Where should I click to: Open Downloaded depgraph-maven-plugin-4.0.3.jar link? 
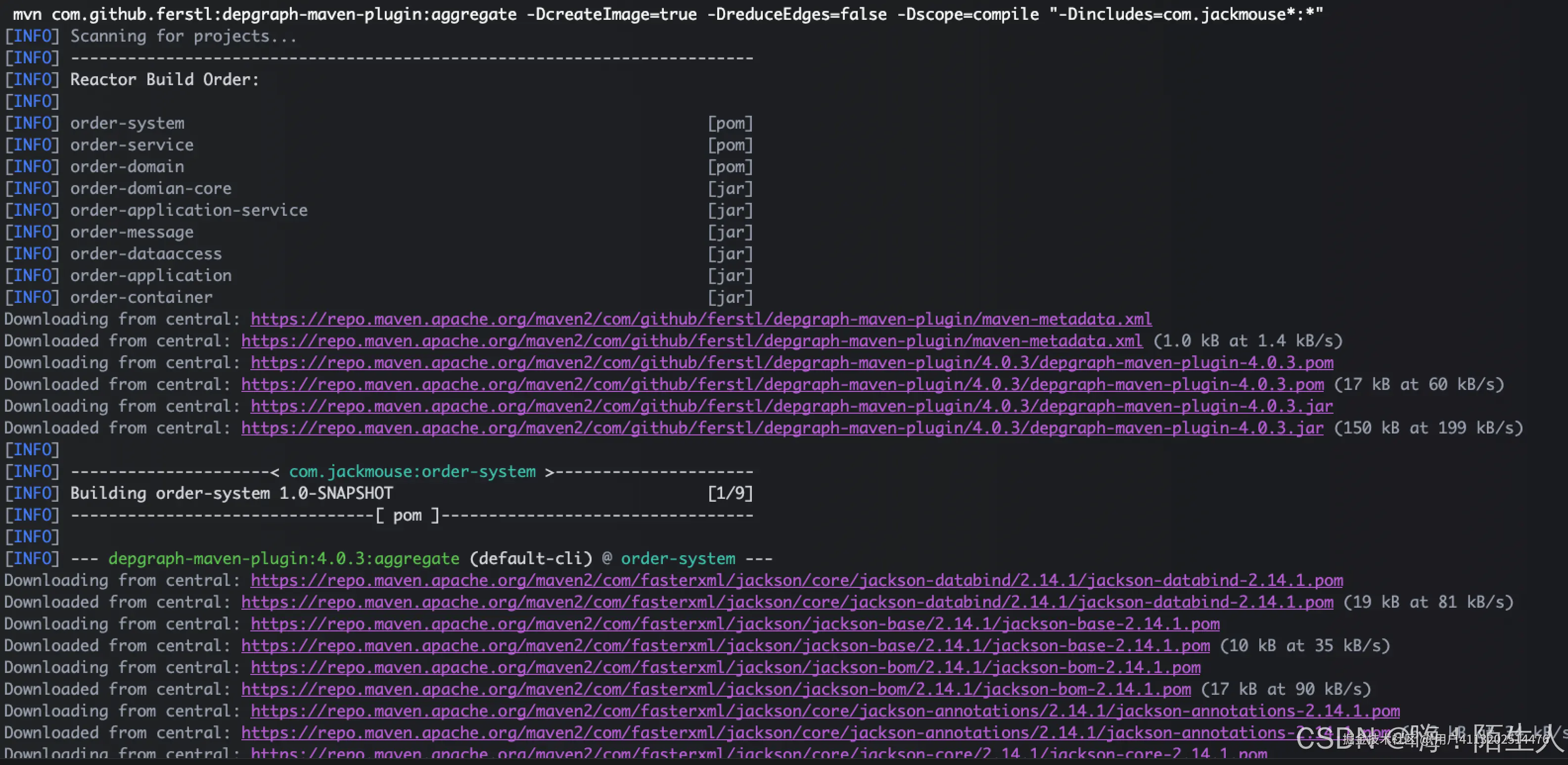pos(782,428)
